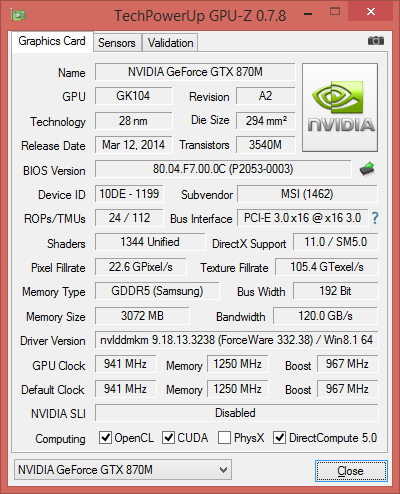Click the Shaders field 1344 Unified

(x=150, y=242)
